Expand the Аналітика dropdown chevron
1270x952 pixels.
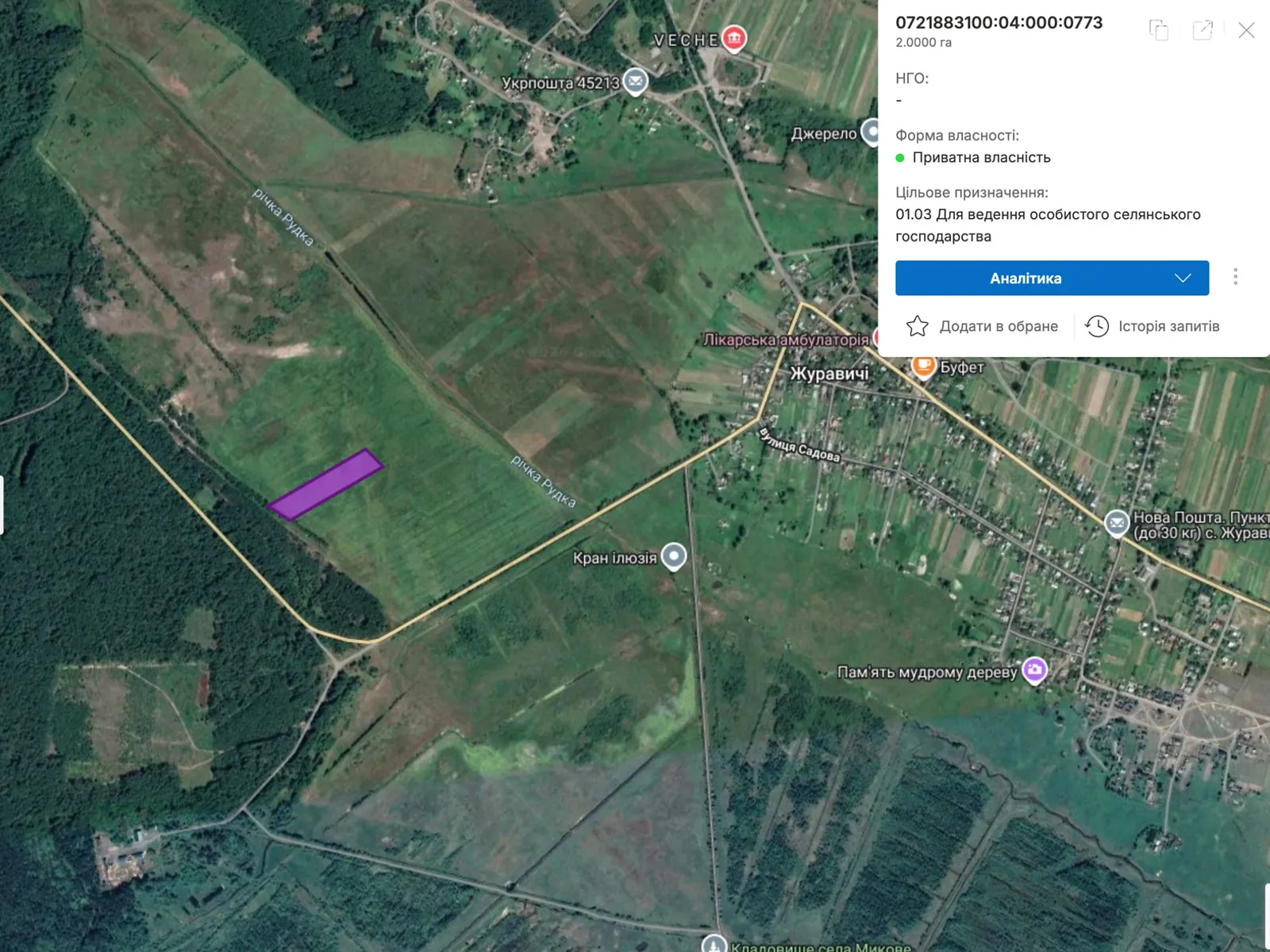pos(1183,278)
